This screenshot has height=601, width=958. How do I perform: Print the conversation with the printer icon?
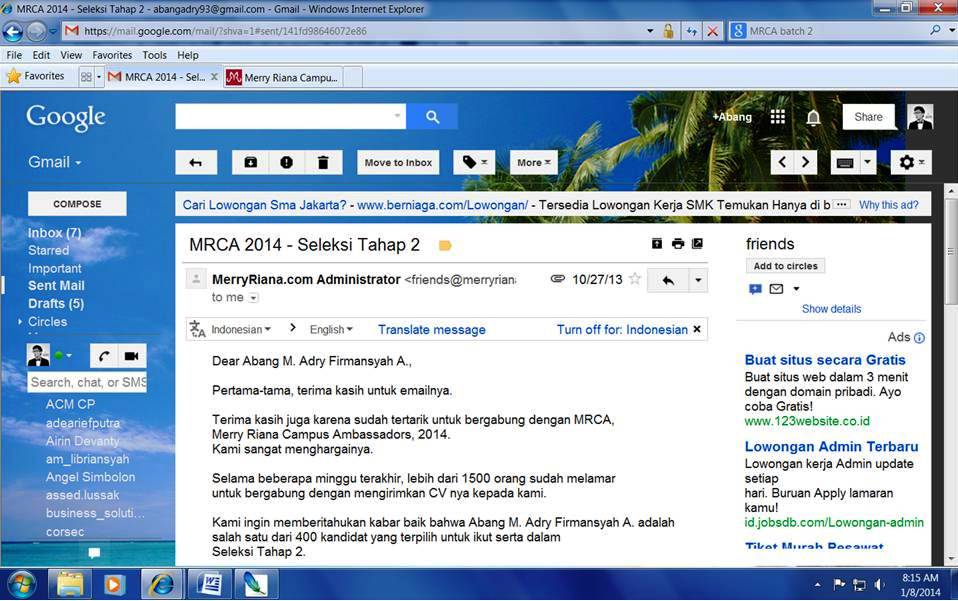(x=678, y=244)
